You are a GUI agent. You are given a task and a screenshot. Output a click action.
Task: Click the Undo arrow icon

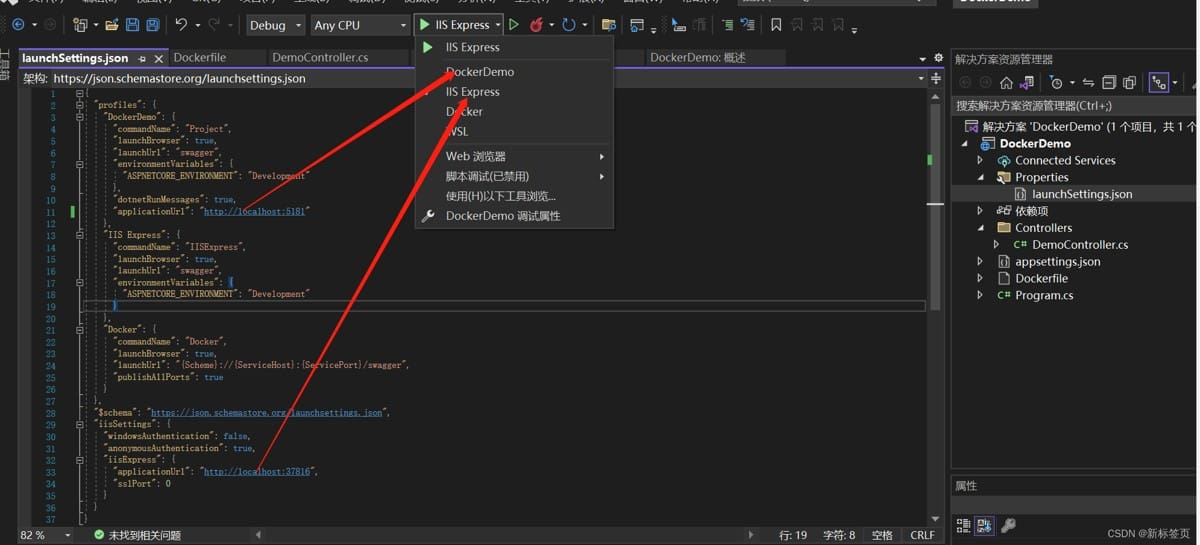coord(181,24)
